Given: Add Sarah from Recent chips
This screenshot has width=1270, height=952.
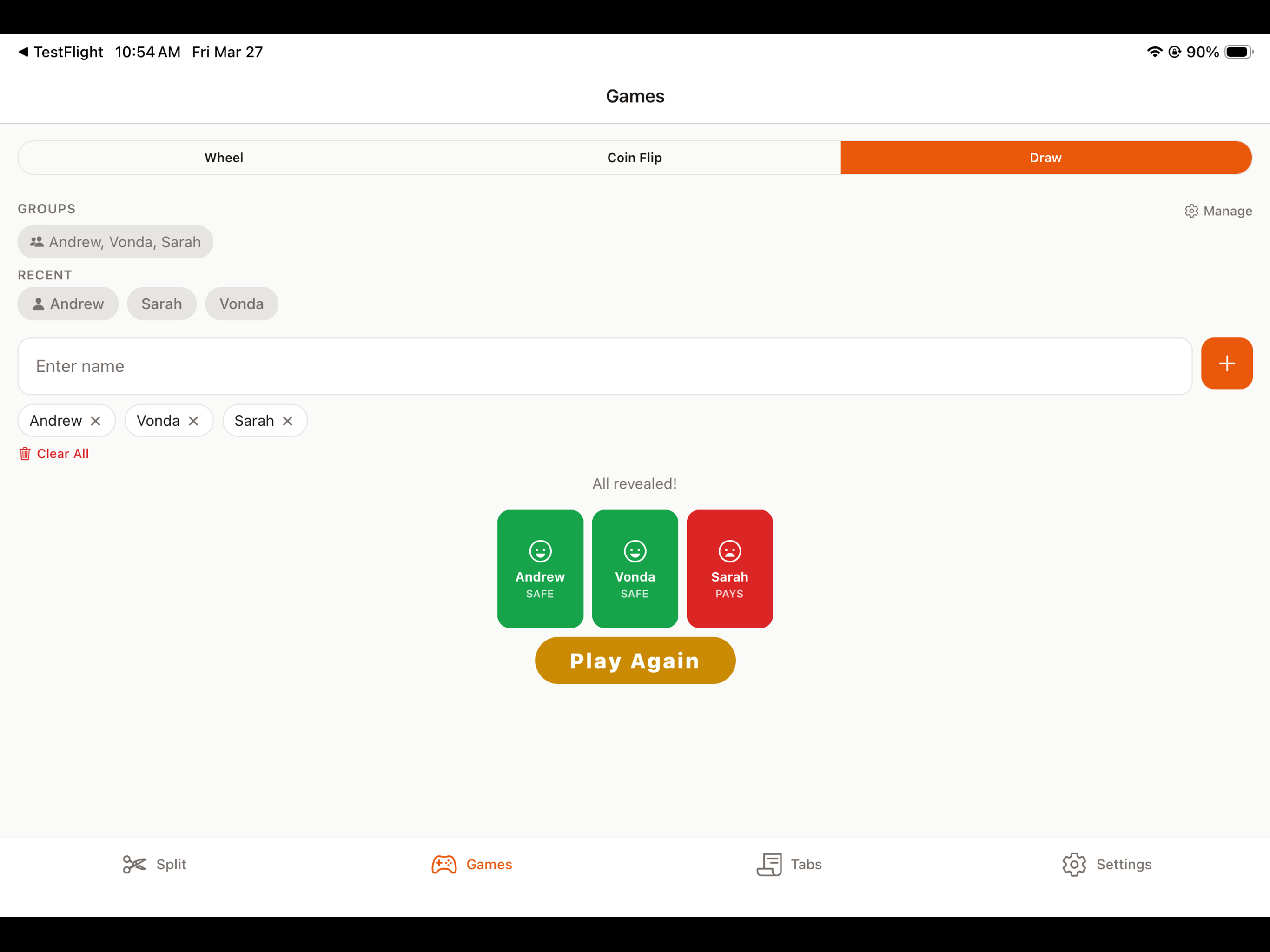Looking at the screenshot, I should coord(161,304).
